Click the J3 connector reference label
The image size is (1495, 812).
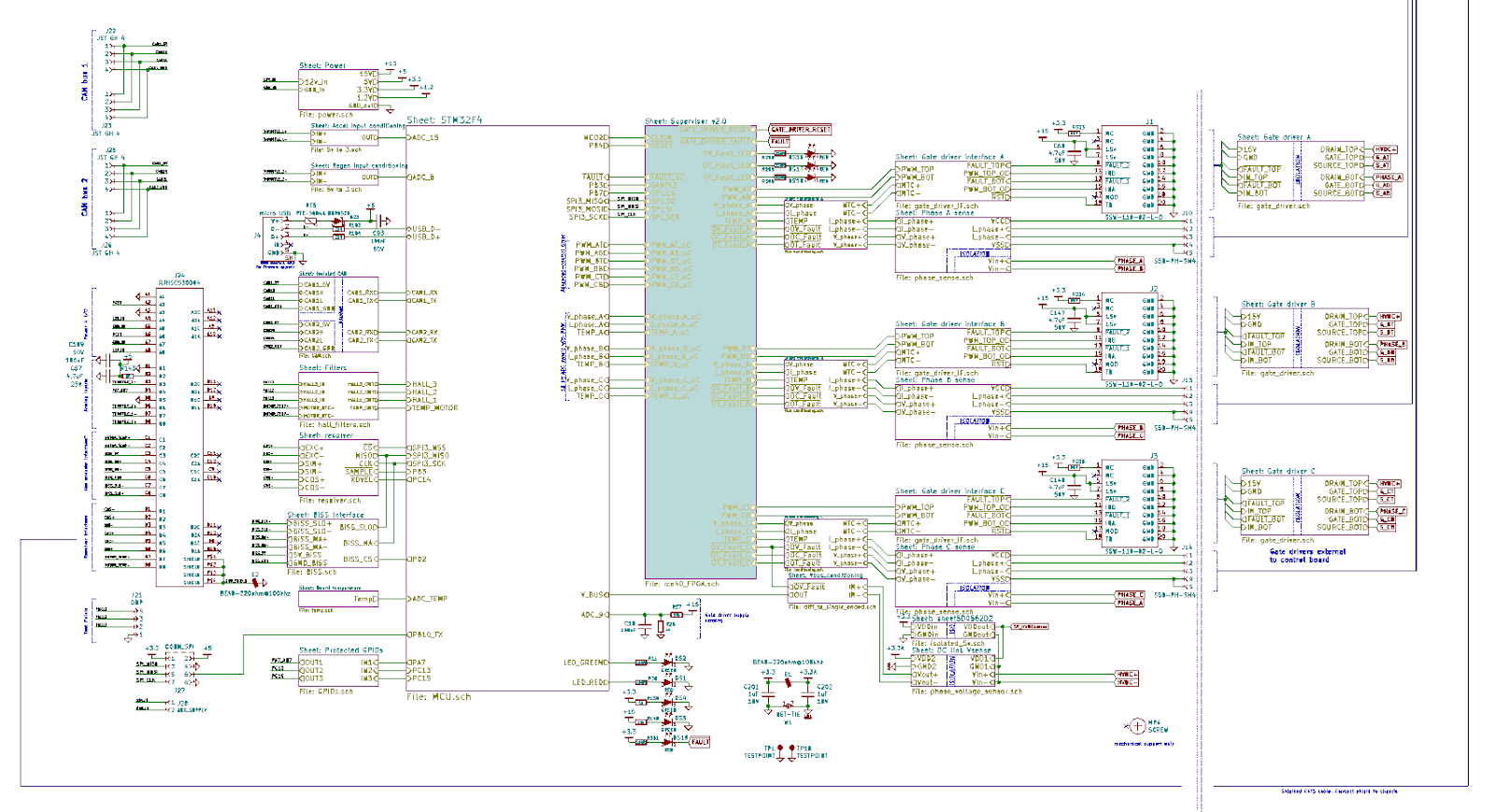[1154, 456]
